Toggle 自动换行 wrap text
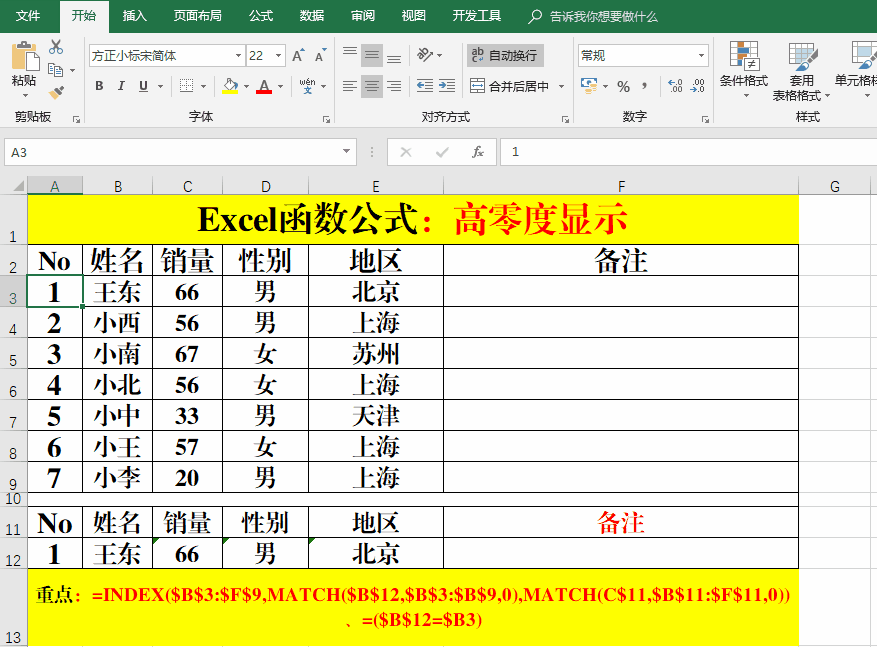 click(505, 55)
